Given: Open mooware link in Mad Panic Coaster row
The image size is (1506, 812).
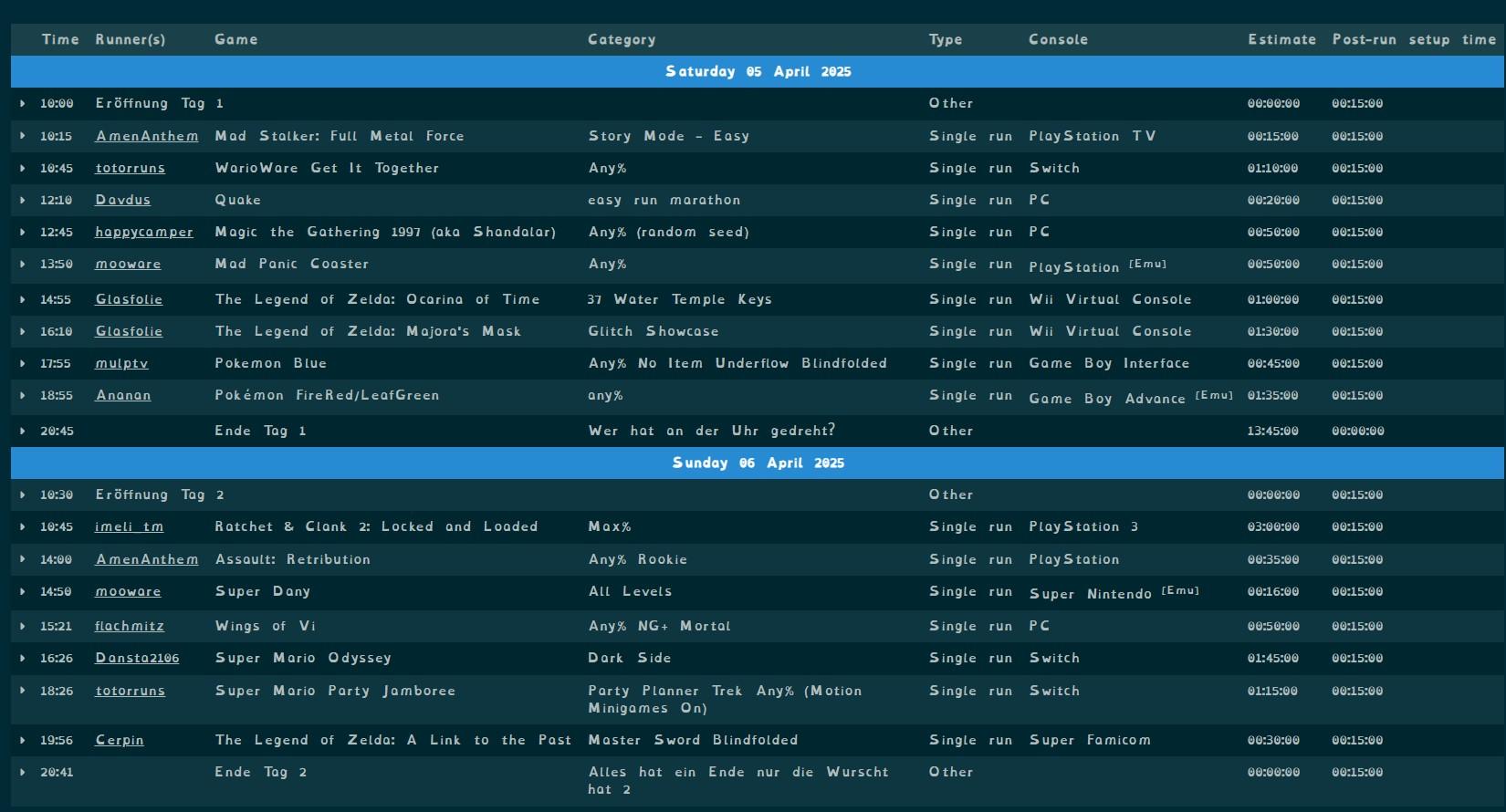Looking at the screenshot, I should 128,264.
